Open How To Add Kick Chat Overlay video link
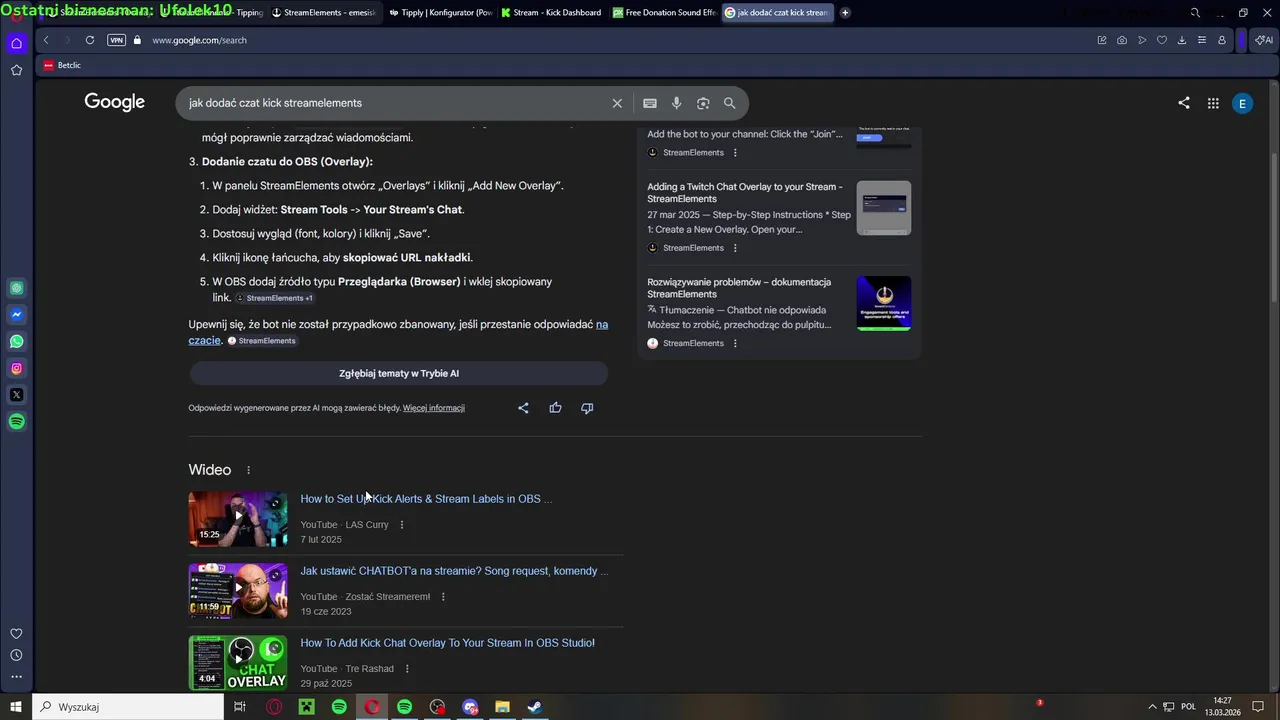Image resolution: width=1280 pixels, height=720 pixels. pos(447,643)
